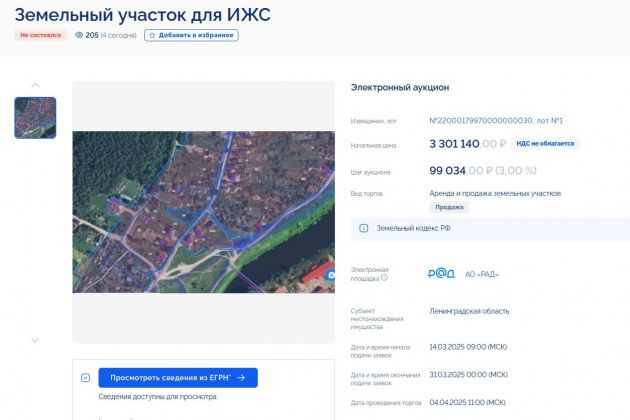This screenshot has width=630, height=420.
Task: Select the 'Электронный аукцион' section heading
Action: coord(400,88)
